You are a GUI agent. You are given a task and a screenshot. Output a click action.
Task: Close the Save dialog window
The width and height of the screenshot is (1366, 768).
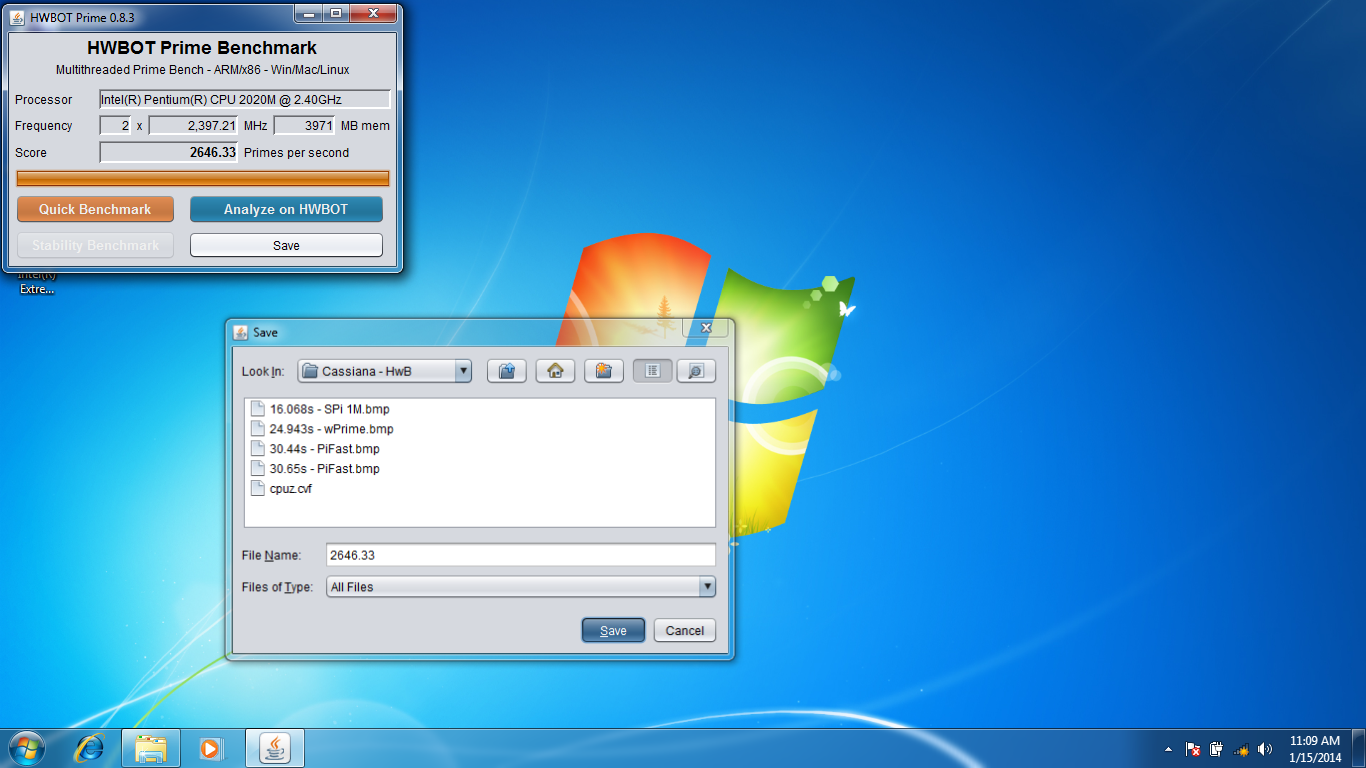coord(706,327)
